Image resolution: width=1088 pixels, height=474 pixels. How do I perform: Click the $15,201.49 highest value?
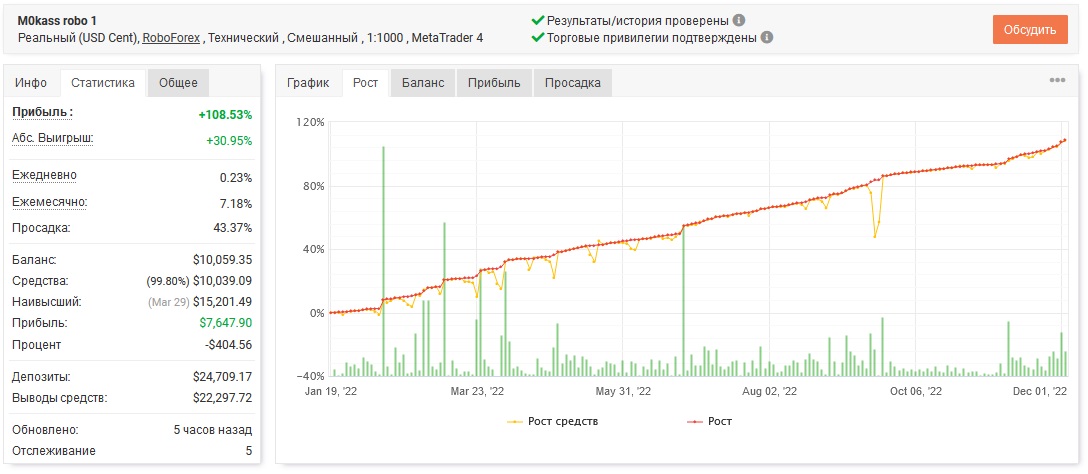pos(222,302)
